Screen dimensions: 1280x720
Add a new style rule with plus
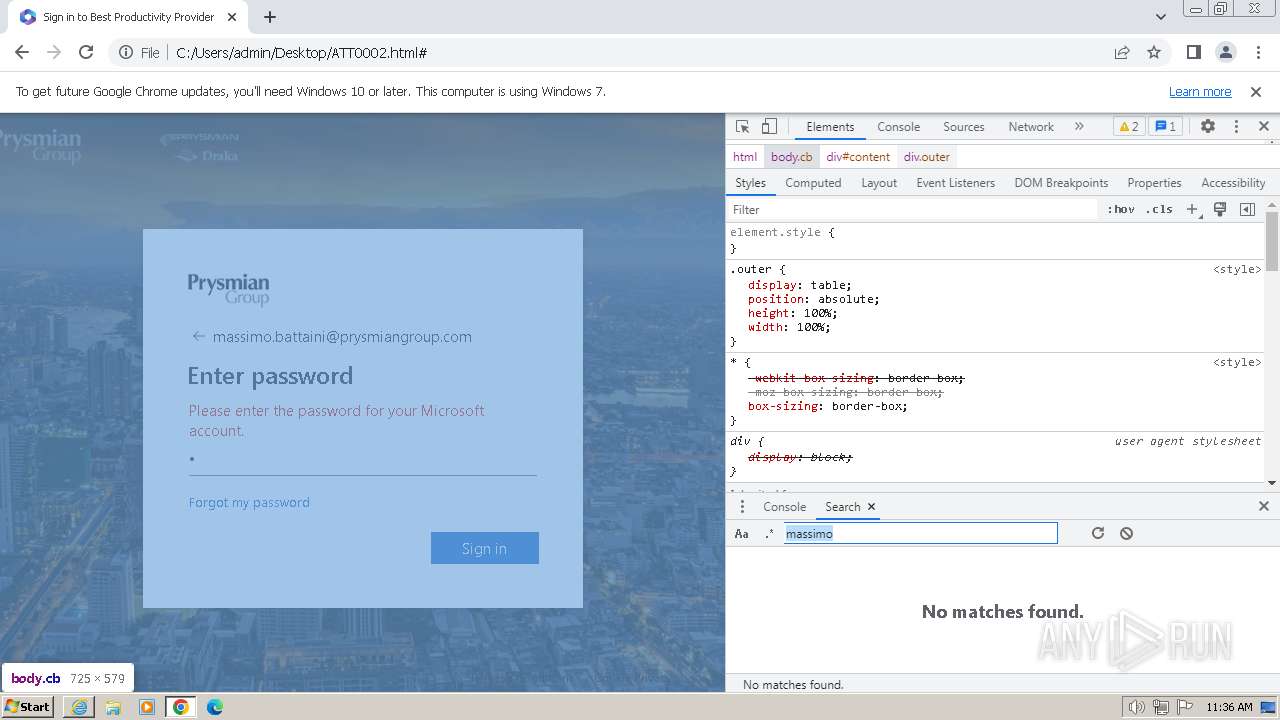(1192, 210)
